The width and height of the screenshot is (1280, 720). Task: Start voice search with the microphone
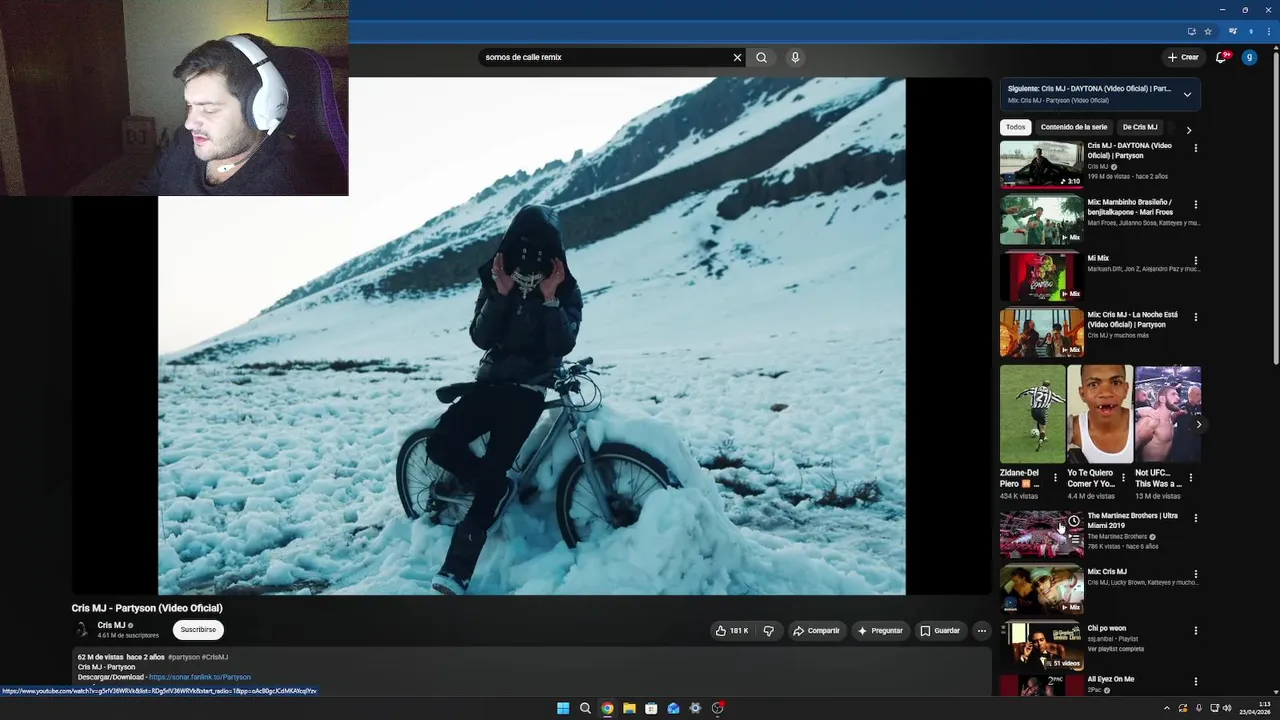click(795, 57)
